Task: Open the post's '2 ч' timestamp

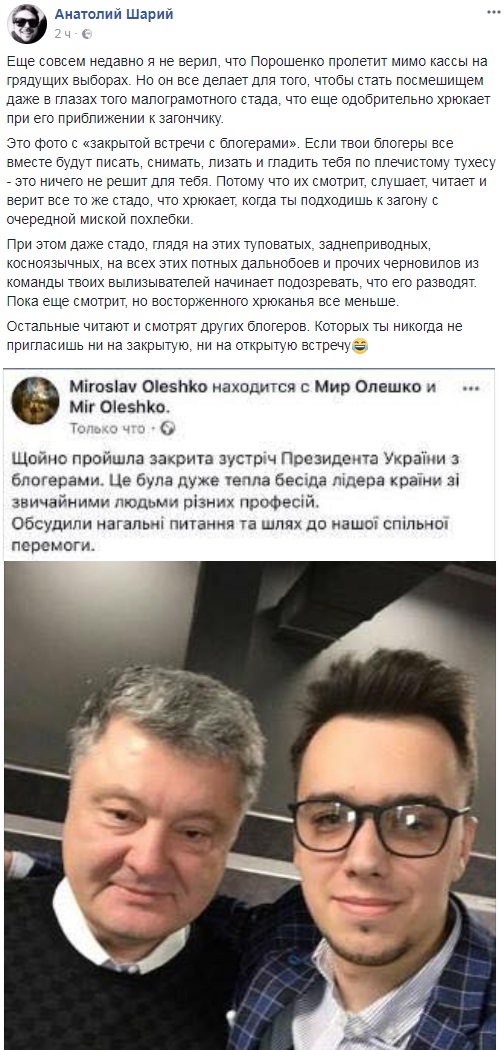Action: pyautogui.click(x=62, y=33)
